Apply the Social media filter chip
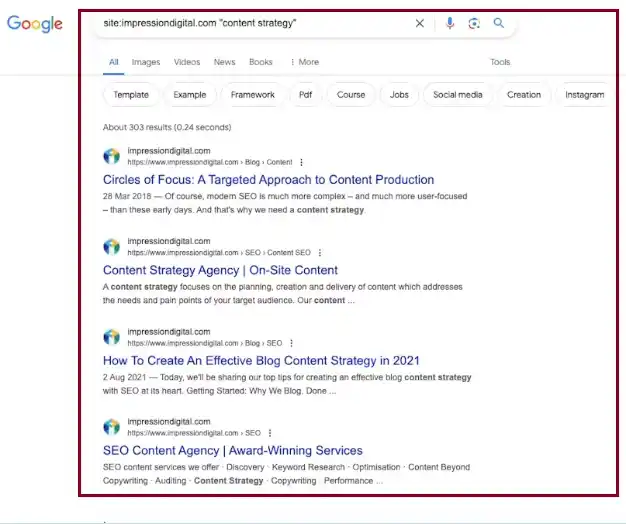The height and width of the screenshot is (524, 626). coord(458,95)
